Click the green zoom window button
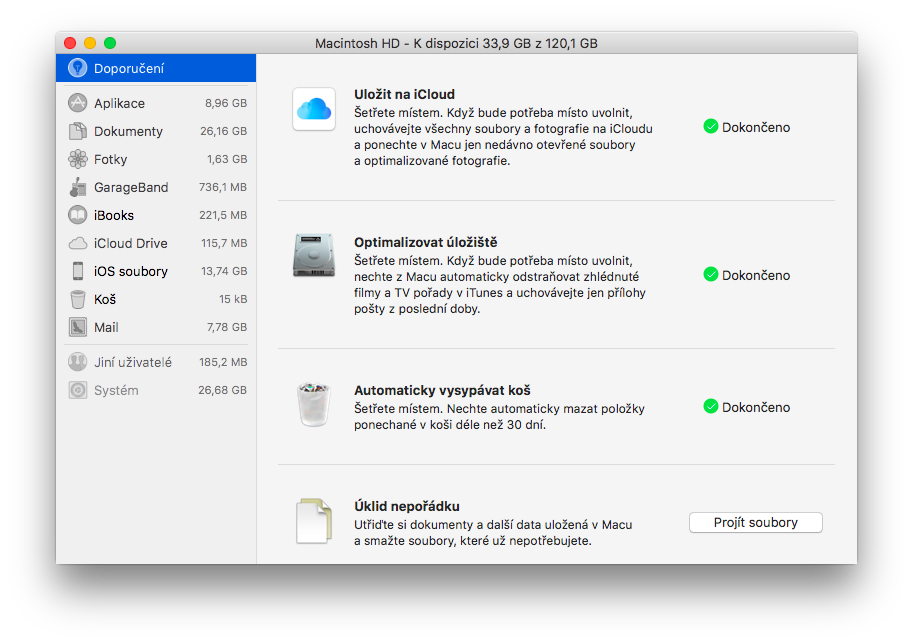The height and width of the screenshot is (644, 913). [x=110, y=43]
